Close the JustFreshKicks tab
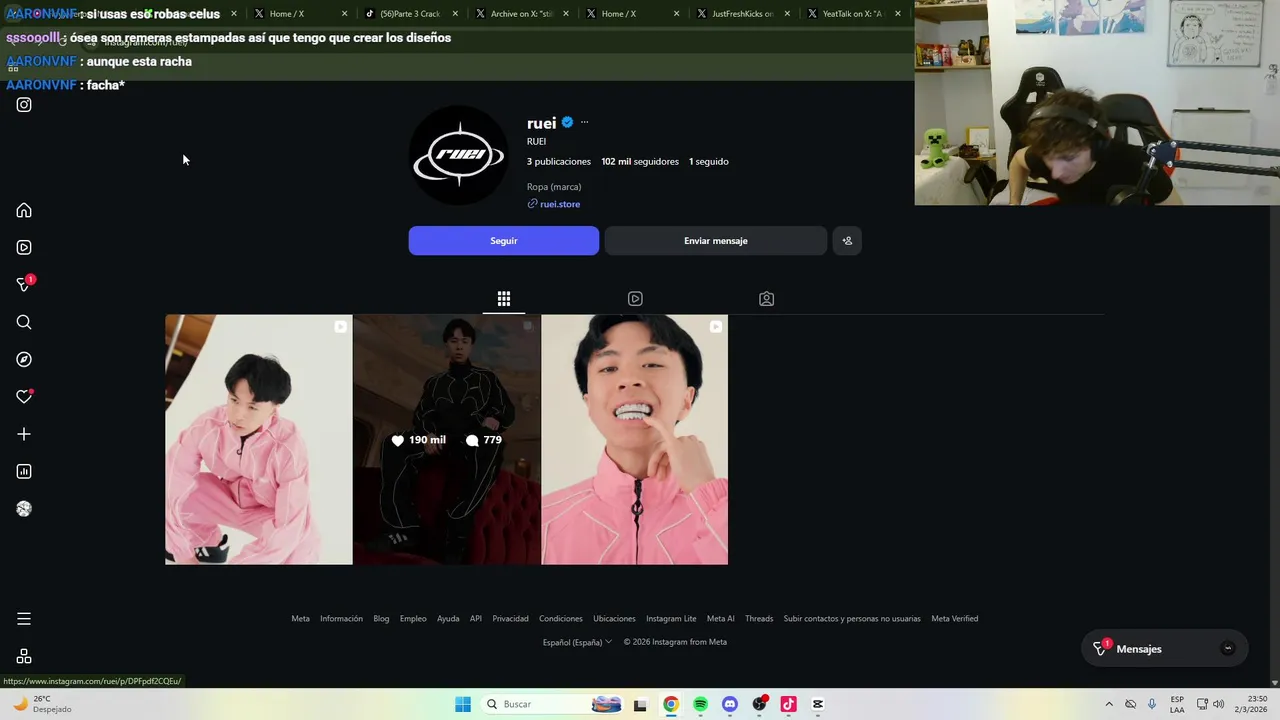This screenshot has width=1280, height=720. [787, 14]
